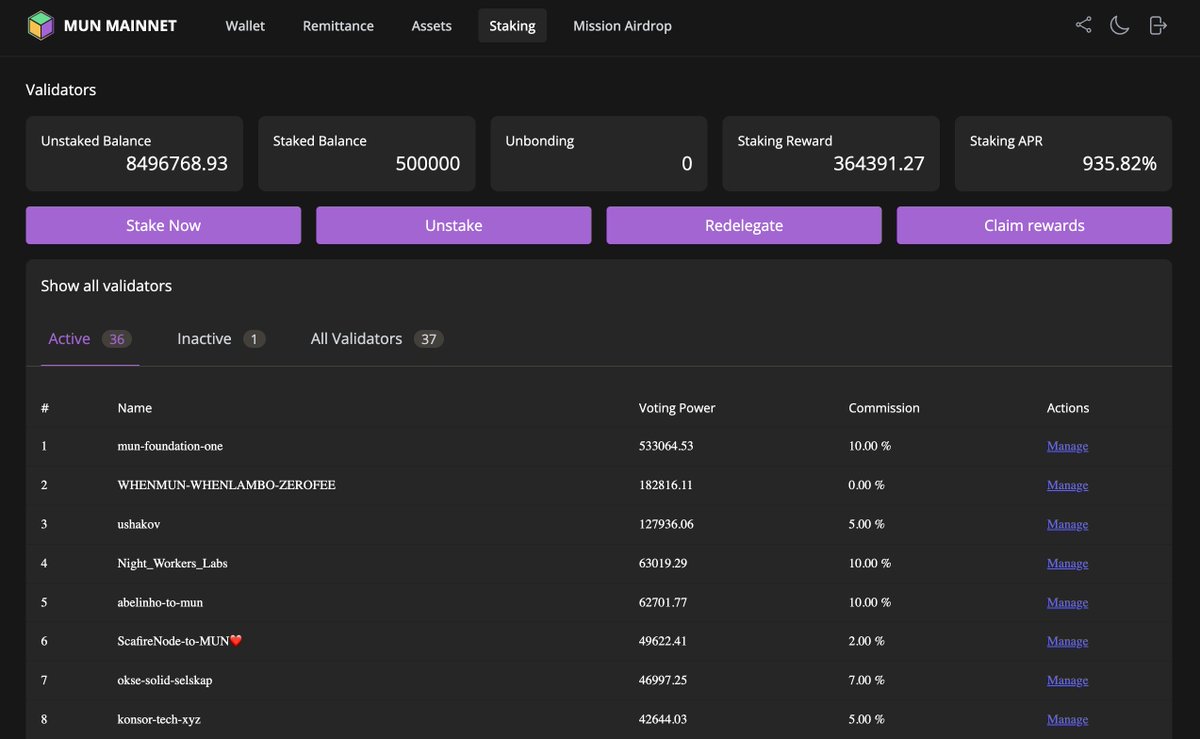Click the logout icon

[x=1157, y=25]
